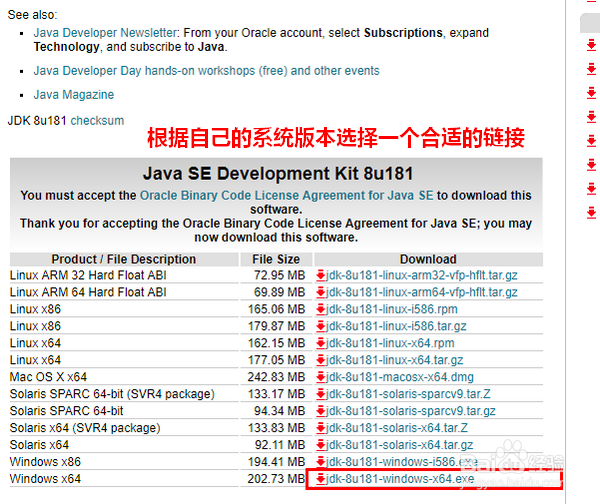Download jdk-8u181-linux-x64.tar.gz
This screenshot has height=504, width=600.
pyautogui.click(x=395, y=360)
